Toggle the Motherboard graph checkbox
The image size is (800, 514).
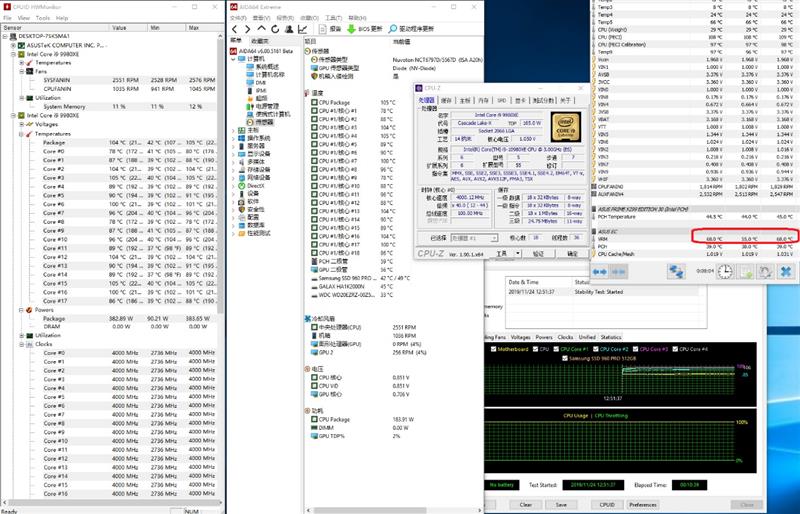(493, 349)
